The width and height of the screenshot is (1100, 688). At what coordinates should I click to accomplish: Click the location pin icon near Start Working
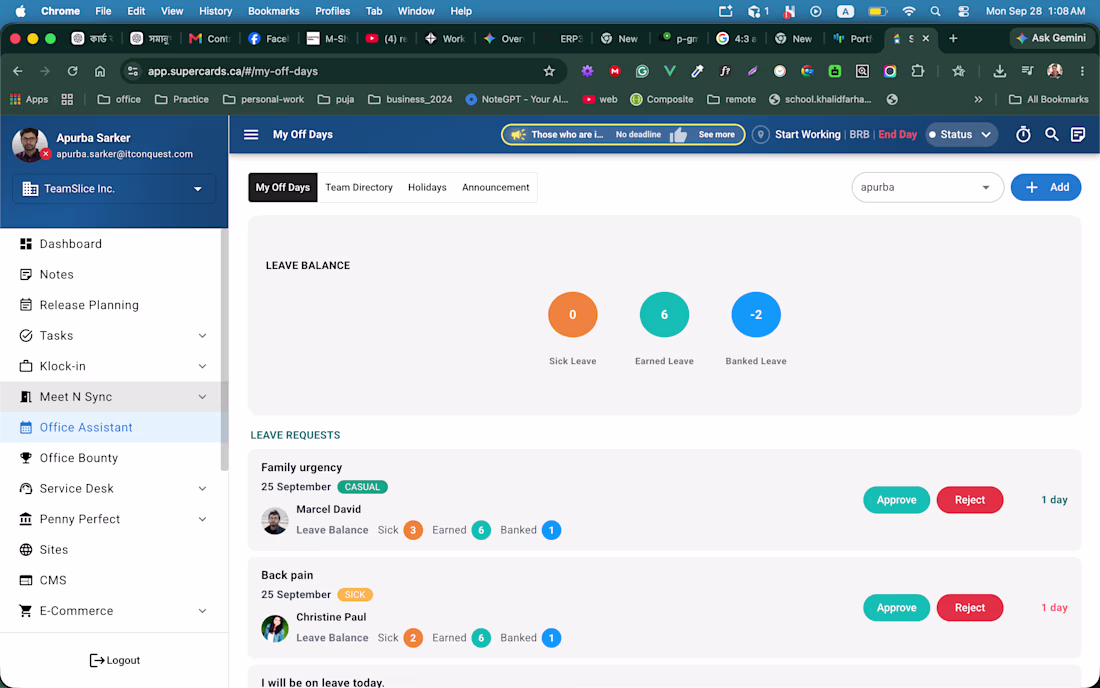[x=760, y=135]
